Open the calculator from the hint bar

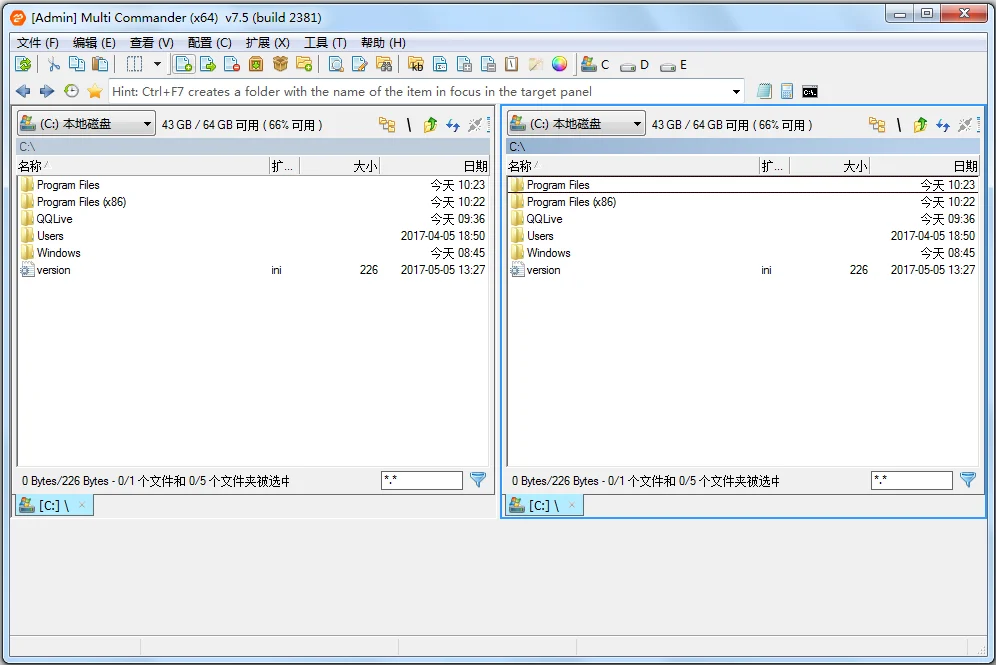786,91
